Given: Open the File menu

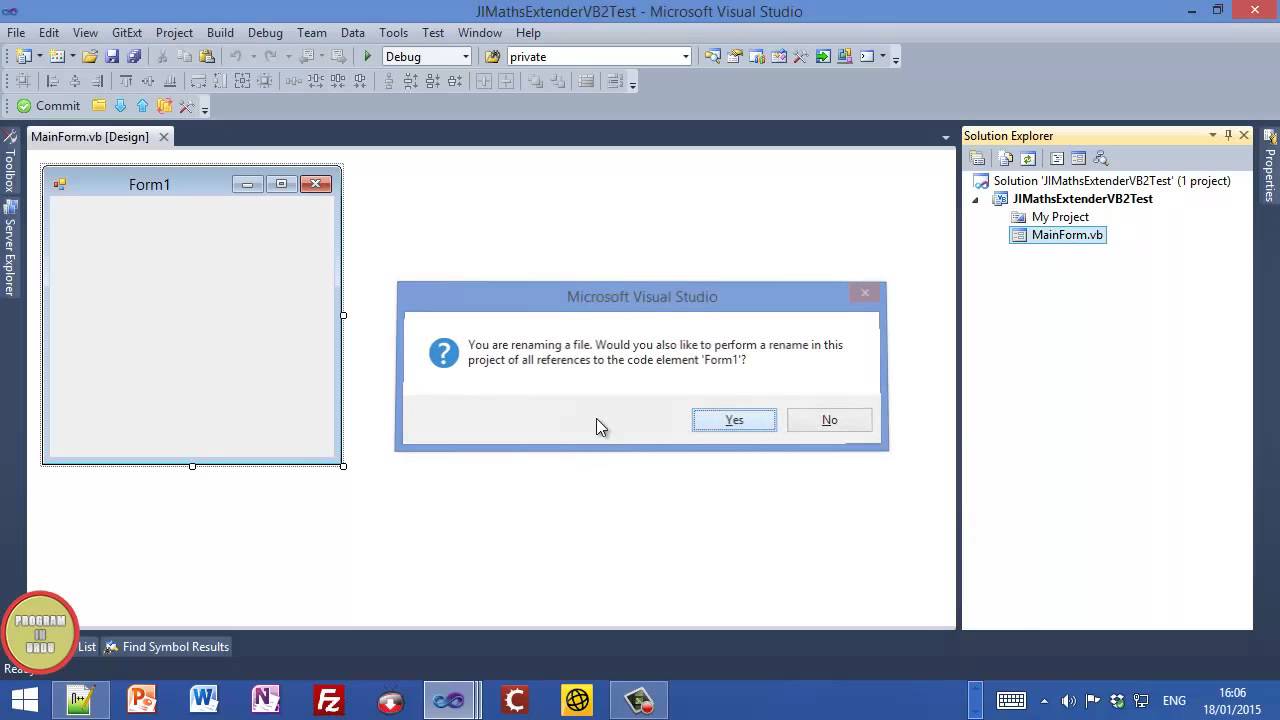Looking at the screenshot, I should point(16,32).
